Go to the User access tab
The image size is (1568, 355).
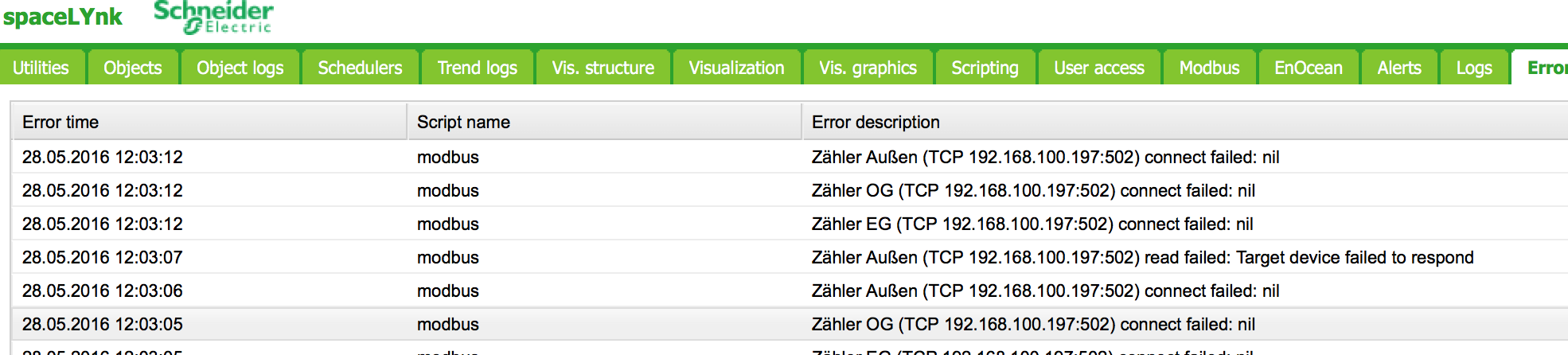(1098, 68)
